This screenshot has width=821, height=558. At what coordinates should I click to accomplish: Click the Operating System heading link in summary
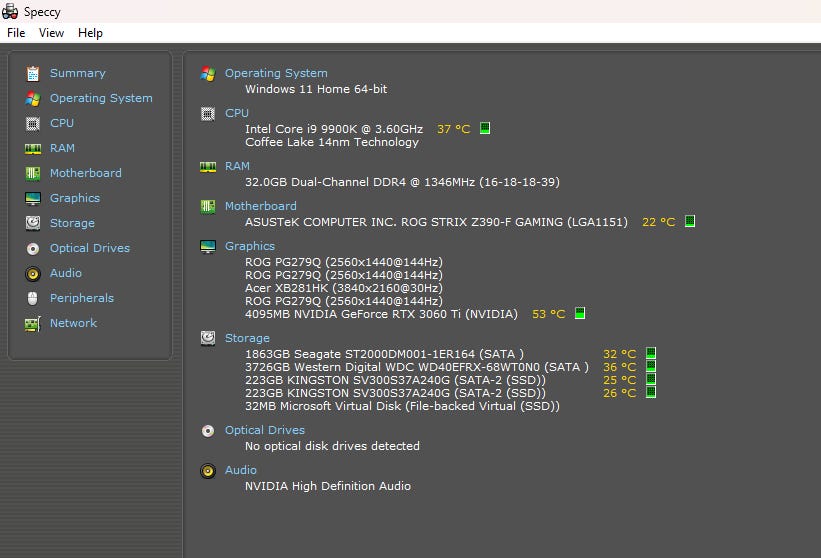pyautogui.click(x=276, y=73)
